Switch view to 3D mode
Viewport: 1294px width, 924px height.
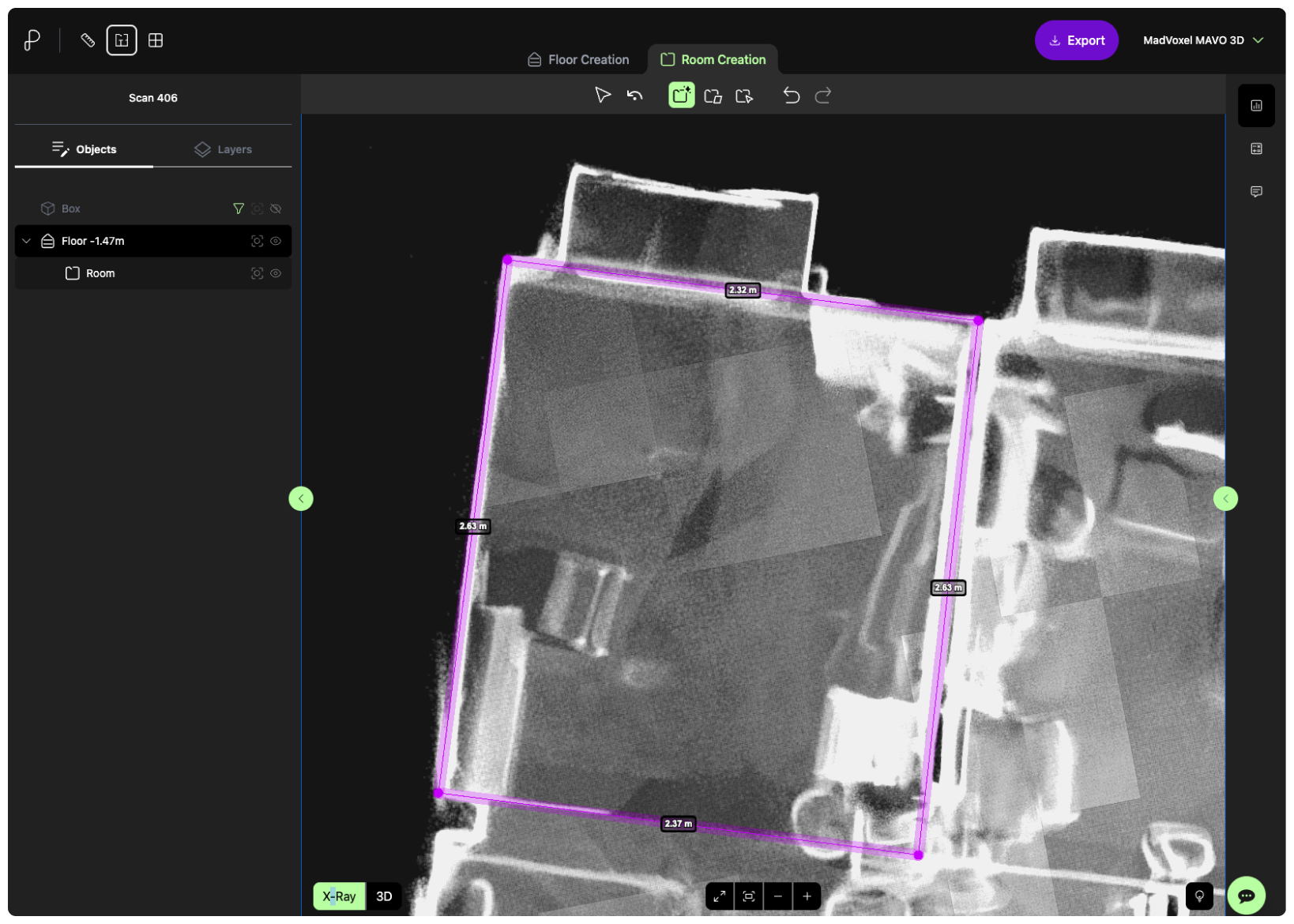coord(384,896)
